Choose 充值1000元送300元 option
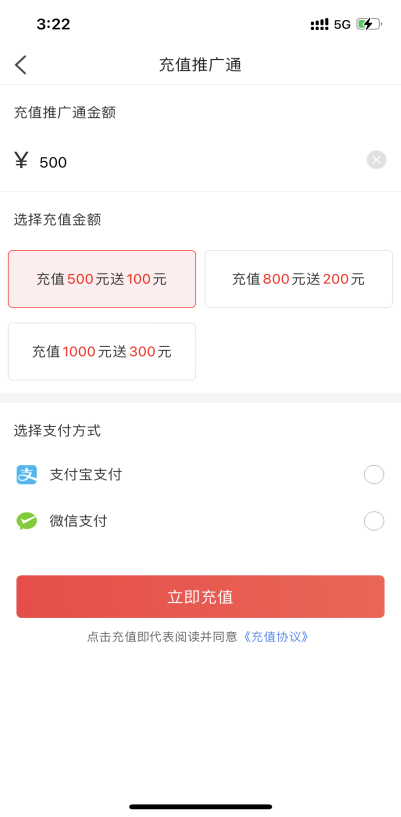 [x=102, y=352]
